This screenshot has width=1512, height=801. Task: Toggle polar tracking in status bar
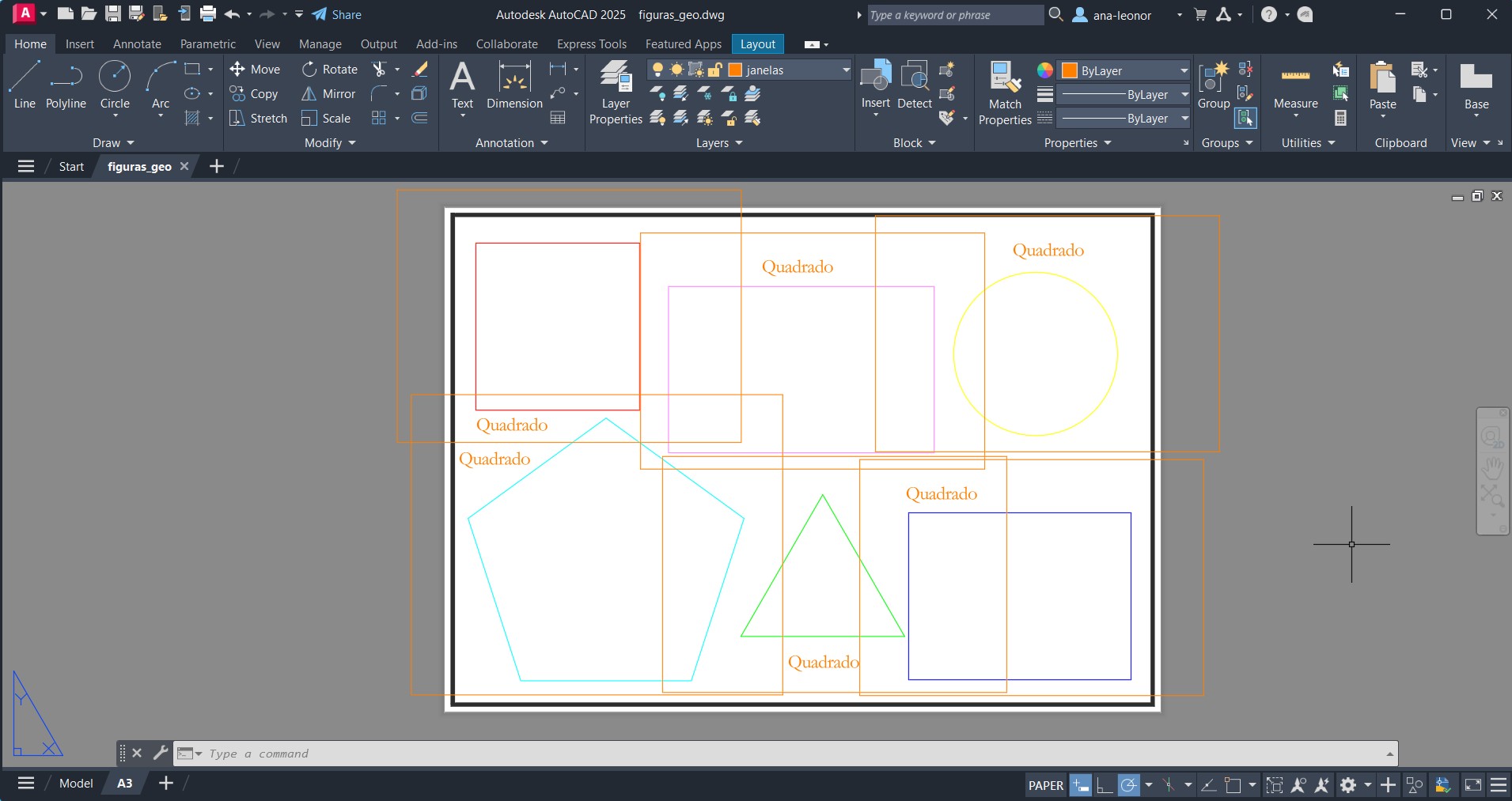(1129, 785)
